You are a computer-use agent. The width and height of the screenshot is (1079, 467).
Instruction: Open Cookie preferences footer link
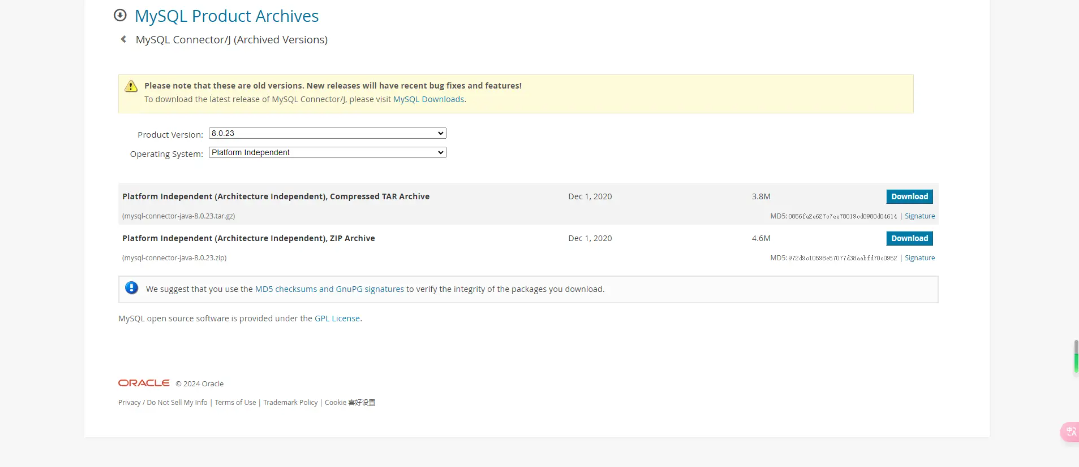350,402
